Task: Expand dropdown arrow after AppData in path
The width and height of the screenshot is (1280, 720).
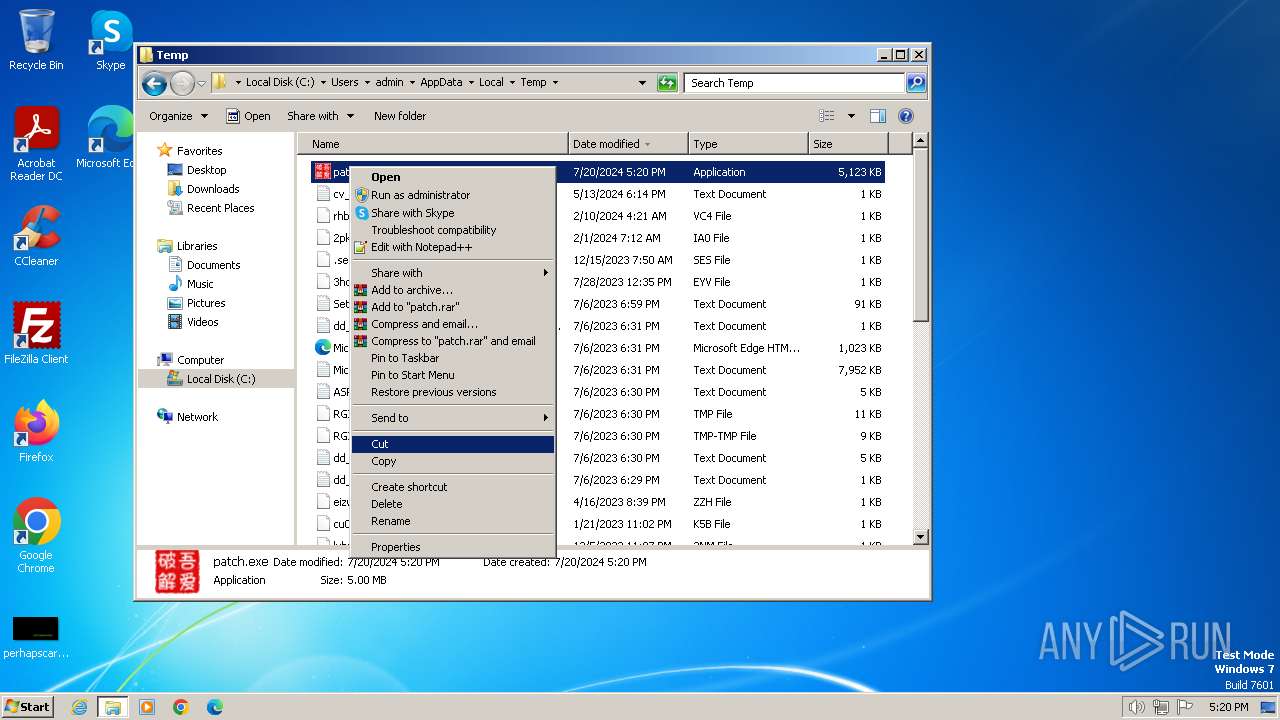Action: pos(470,83)
